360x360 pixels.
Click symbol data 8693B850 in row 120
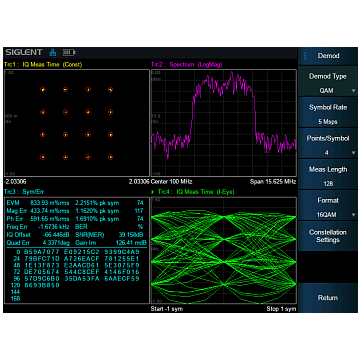[42, 285]
